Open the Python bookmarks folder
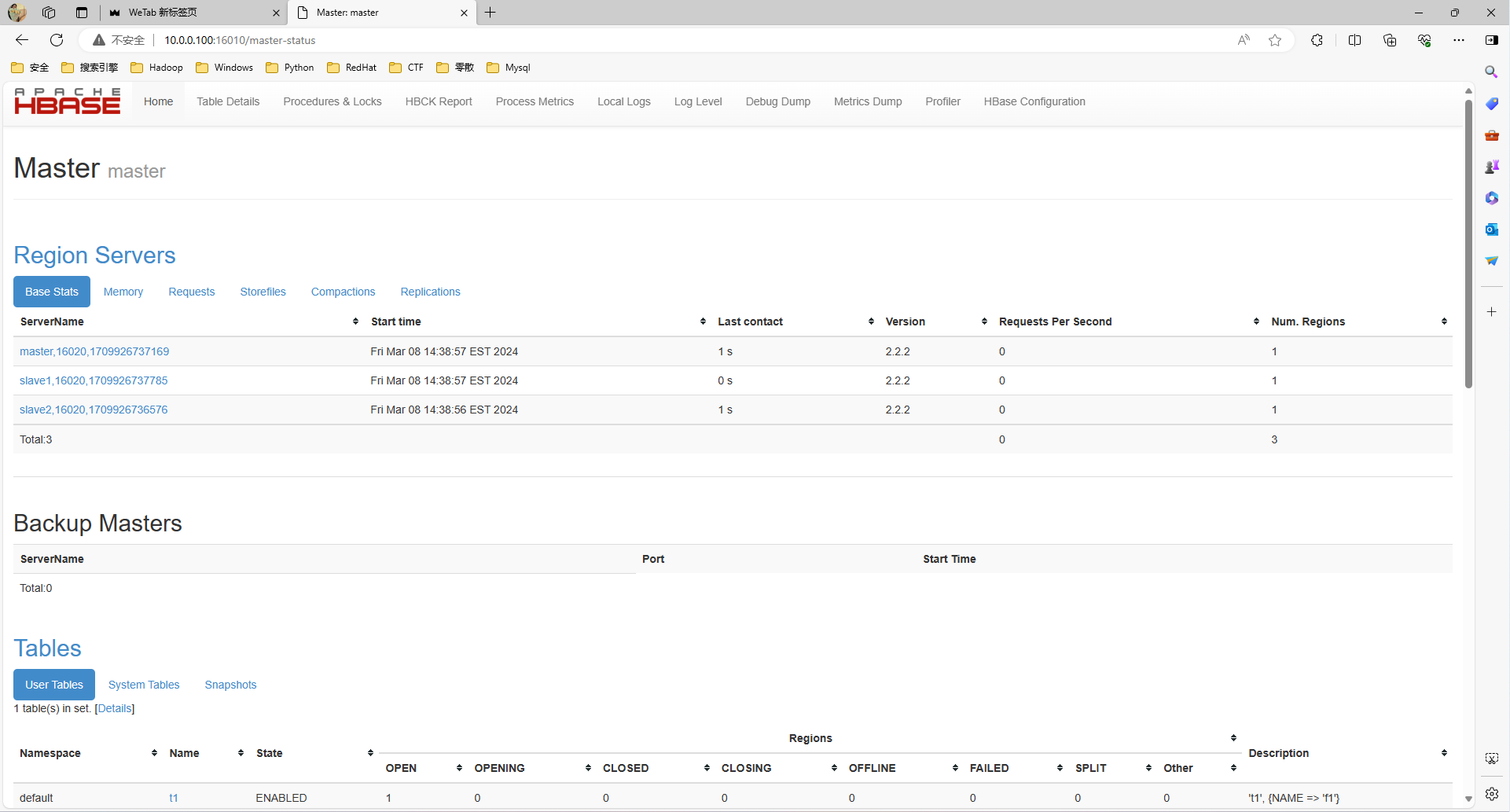The width and height of the screenshot is (1510, 812). coord(290,68)
